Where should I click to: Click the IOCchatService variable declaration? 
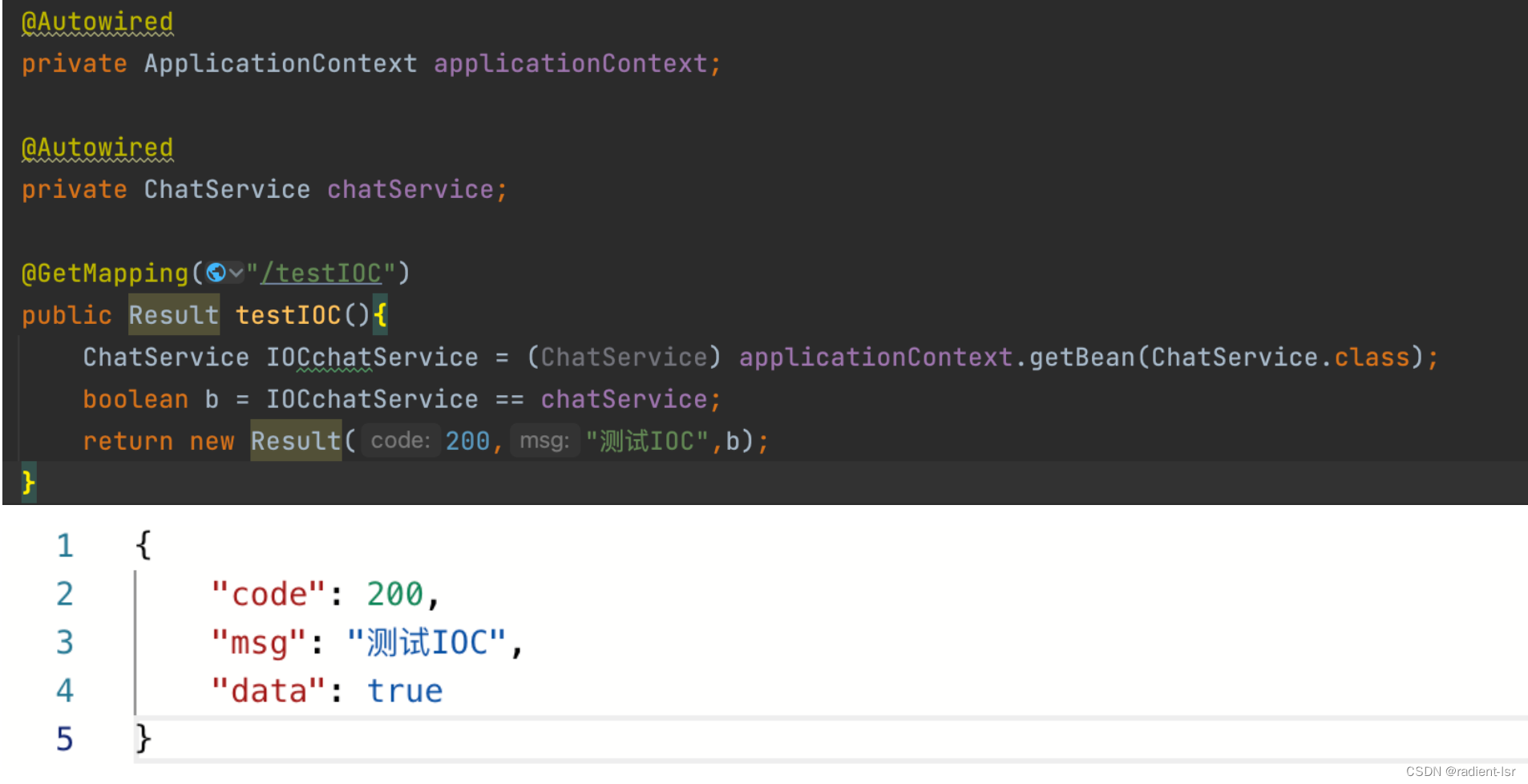[x=372, y=357]
